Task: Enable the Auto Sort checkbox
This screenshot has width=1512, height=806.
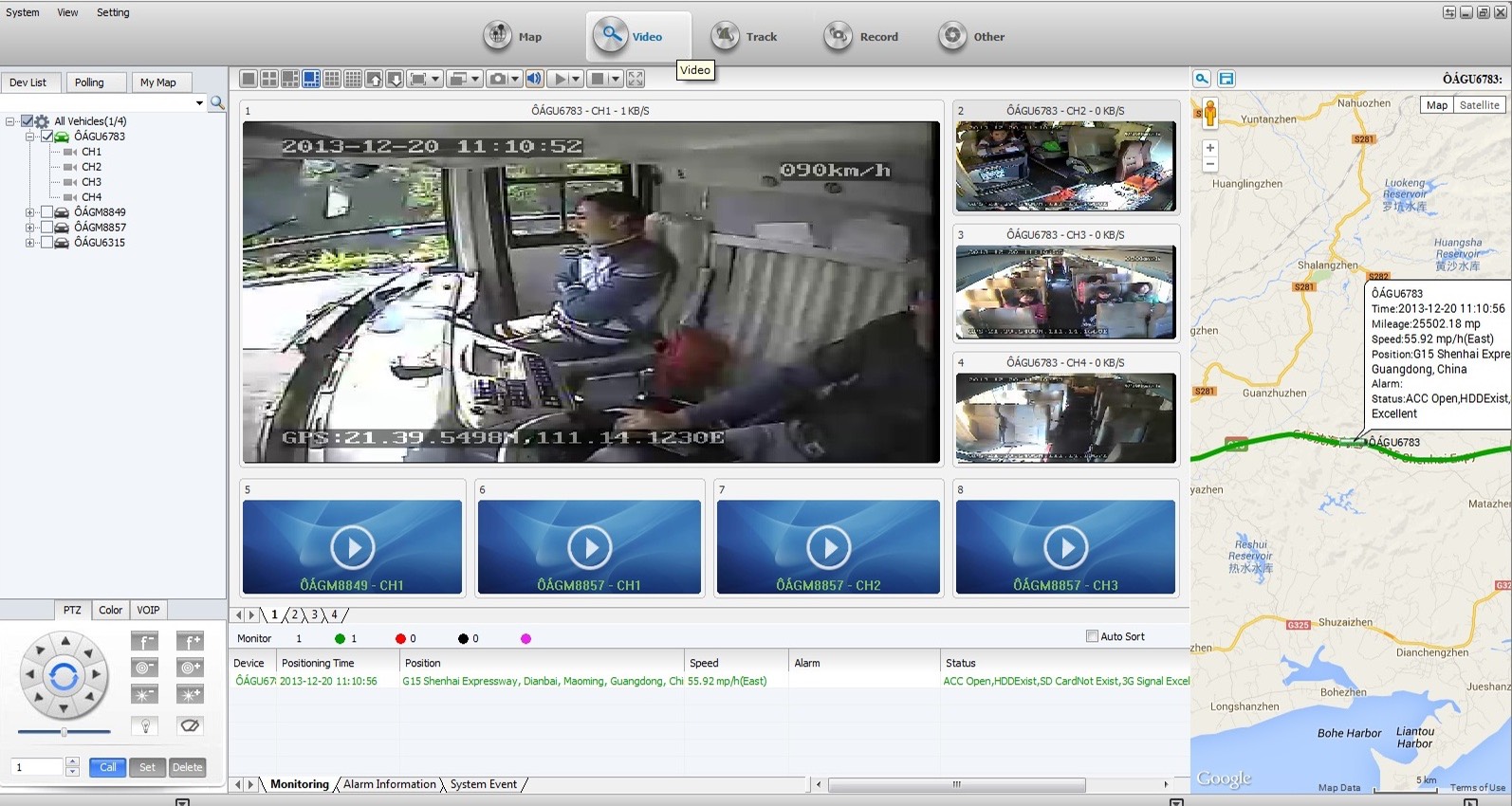Action: point(1092,636)
